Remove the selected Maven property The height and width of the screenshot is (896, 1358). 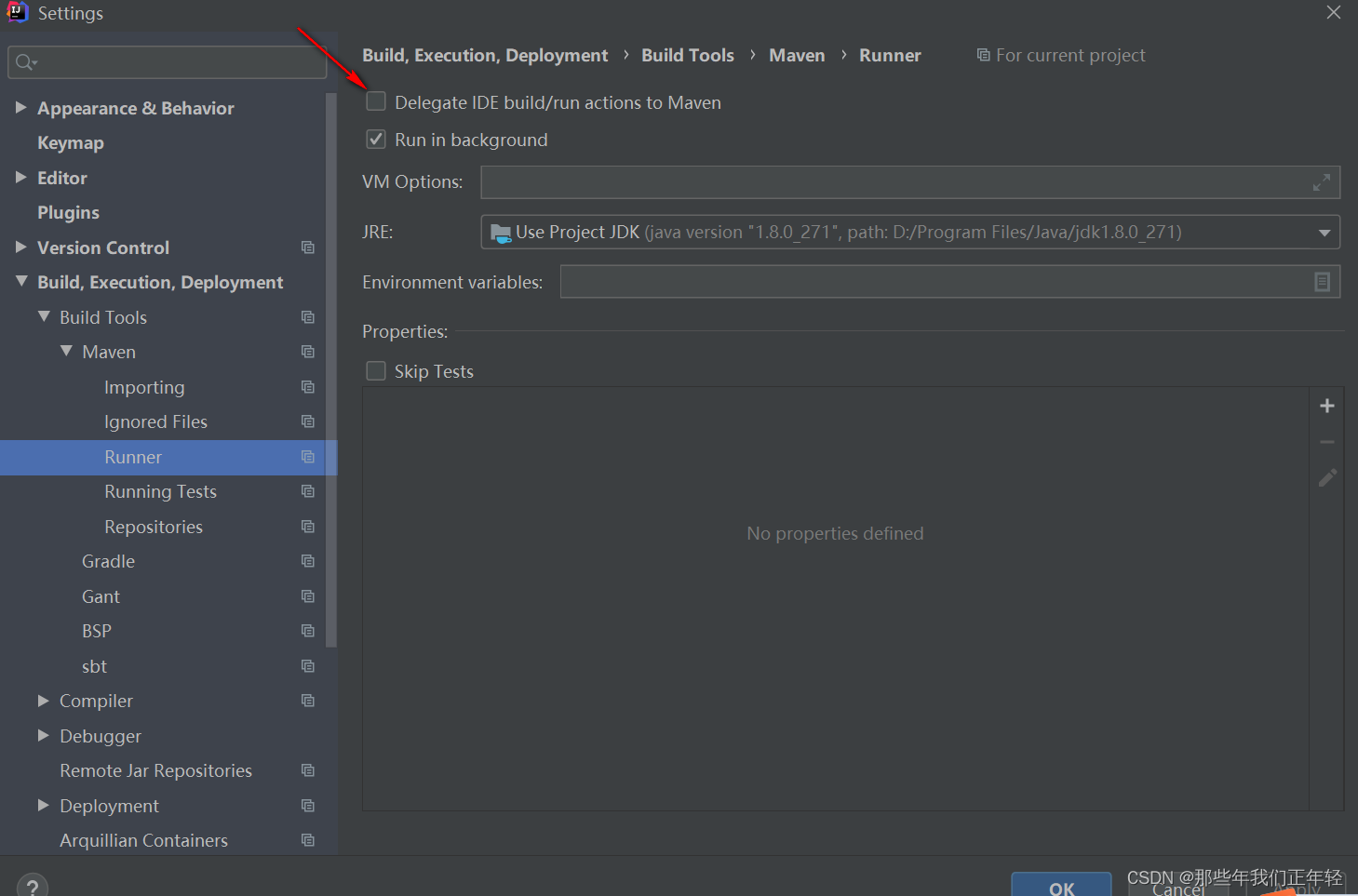1327,442
